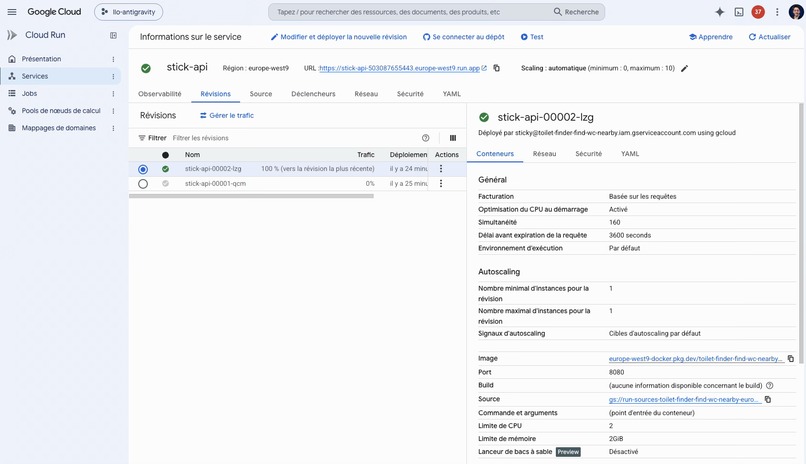Open the main navigation hamburger menu
The height and width of the screenshot is (464, 806).
[x=12, y=12]
